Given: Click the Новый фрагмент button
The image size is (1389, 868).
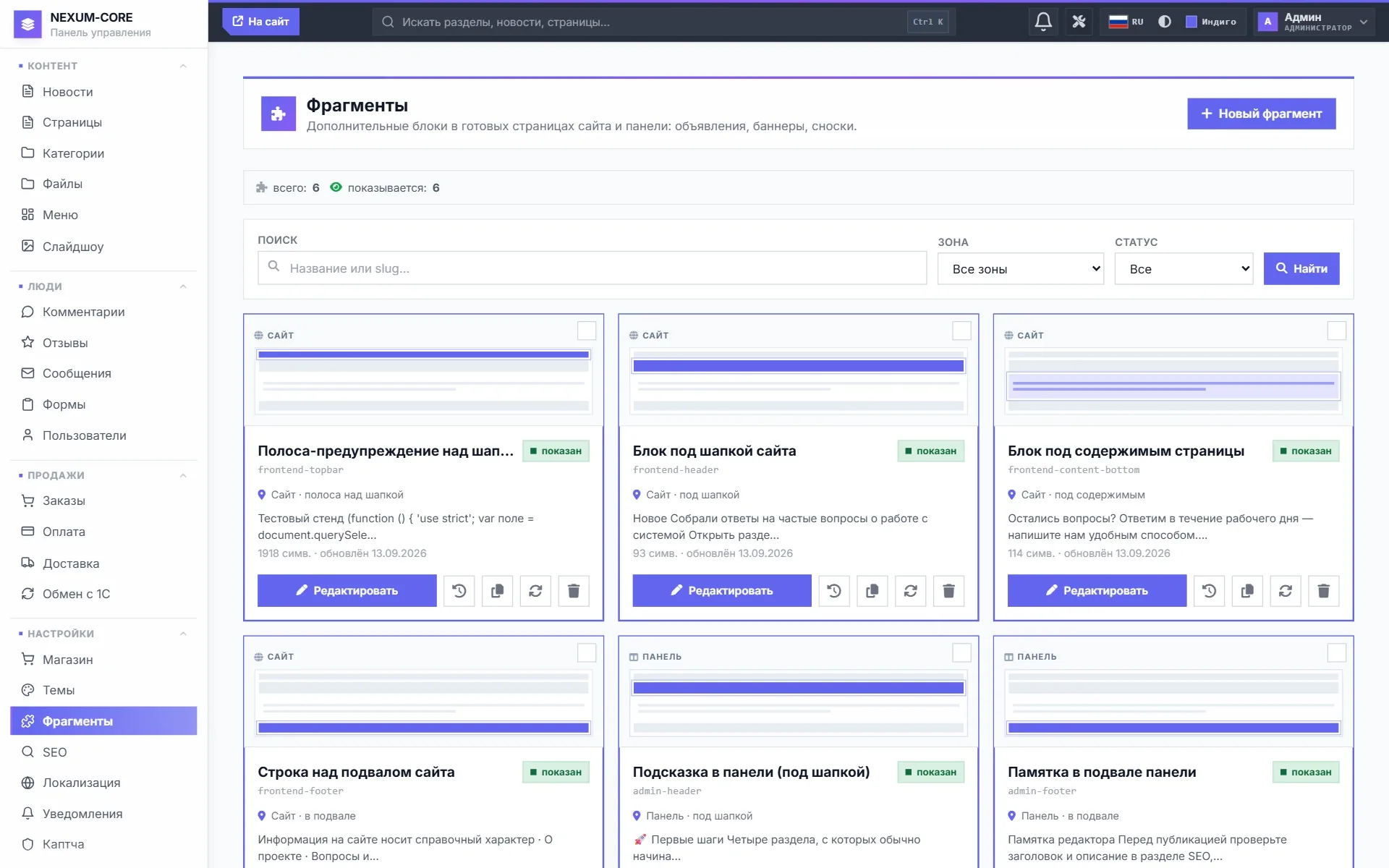Looking at the screenshot, I should [1261, 114].
